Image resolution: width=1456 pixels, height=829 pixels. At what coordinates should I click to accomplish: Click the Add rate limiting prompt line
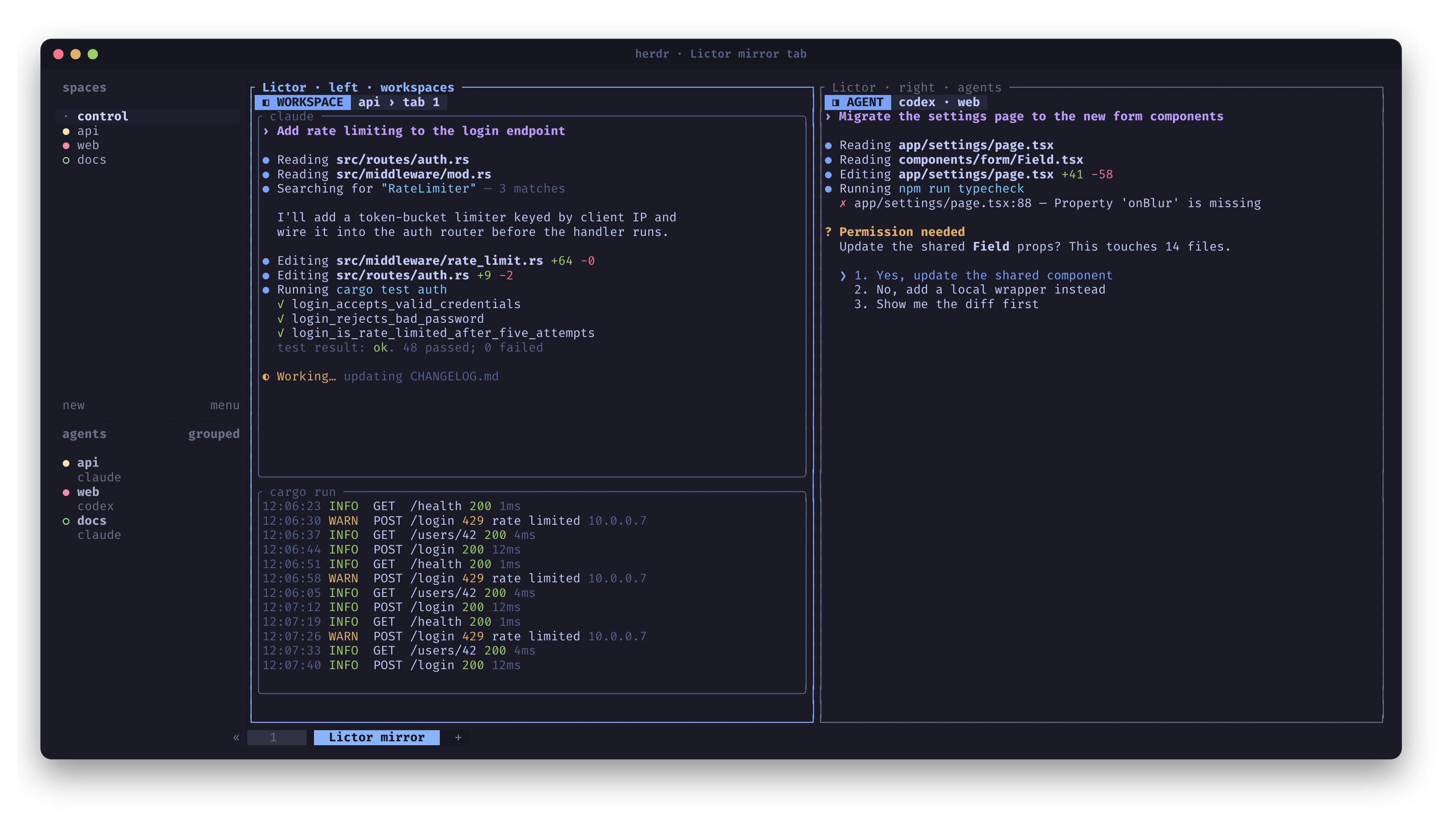click(414, 131)
